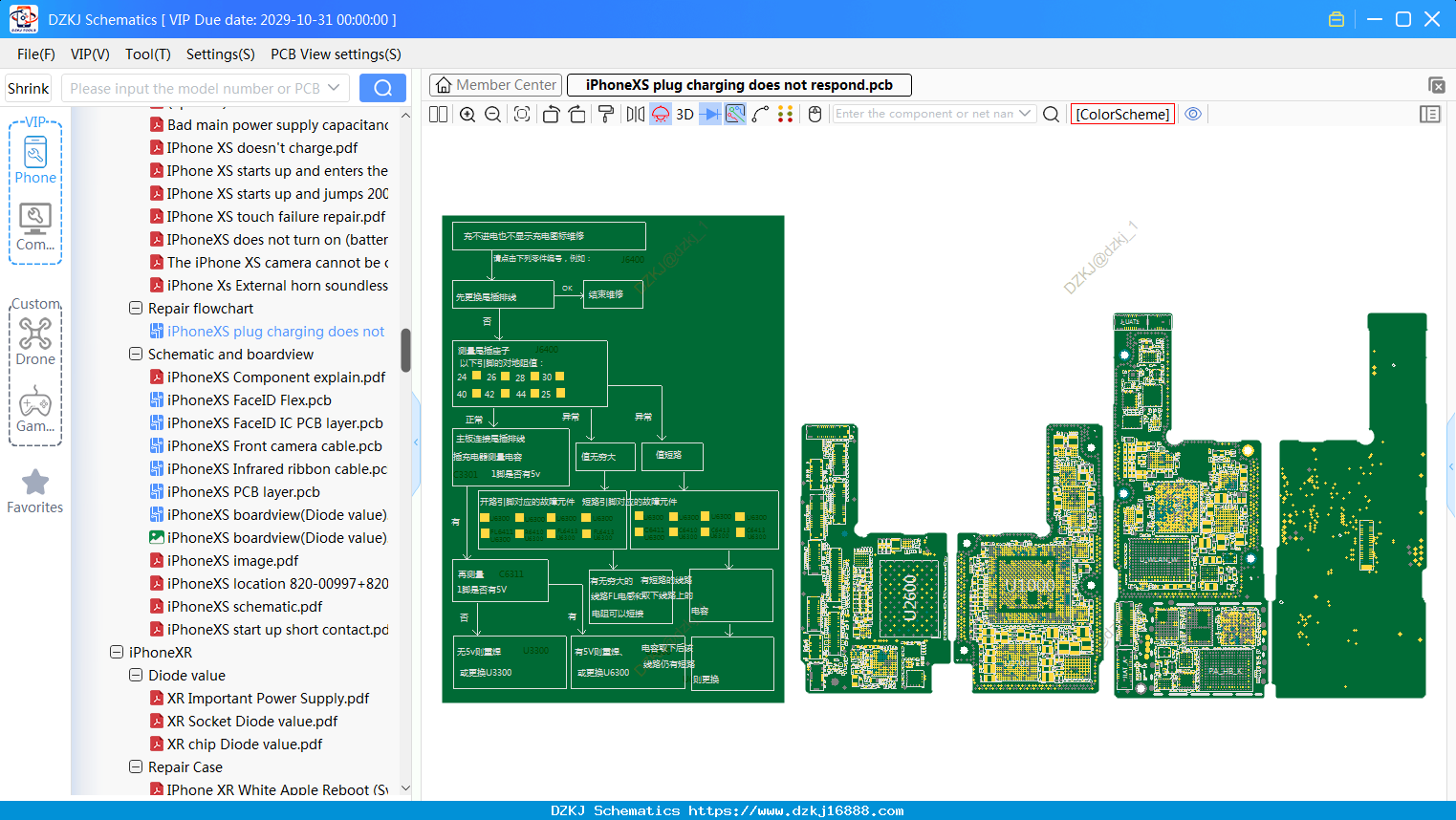Click the fit-to-screen icon in toolbar

click(x=522, y=115)
